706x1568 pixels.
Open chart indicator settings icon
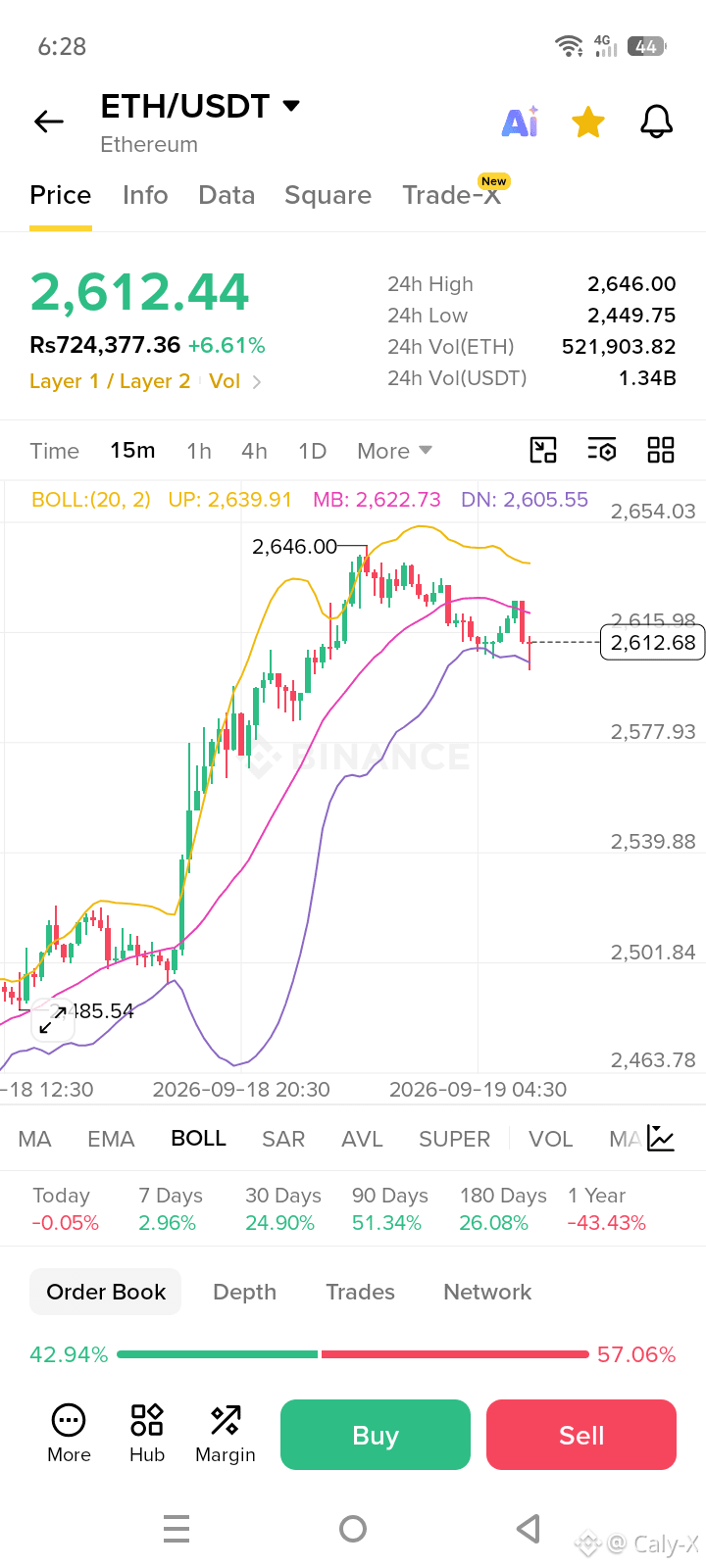tap(602, 450)
